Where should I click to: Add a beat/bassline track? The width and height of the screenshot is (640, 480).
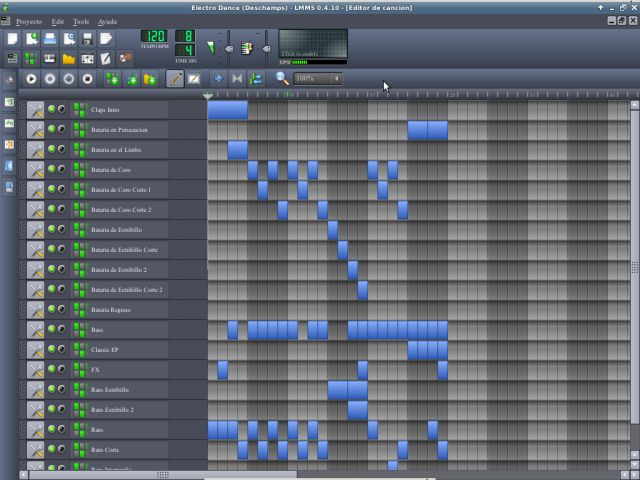[x=112, y=79]
